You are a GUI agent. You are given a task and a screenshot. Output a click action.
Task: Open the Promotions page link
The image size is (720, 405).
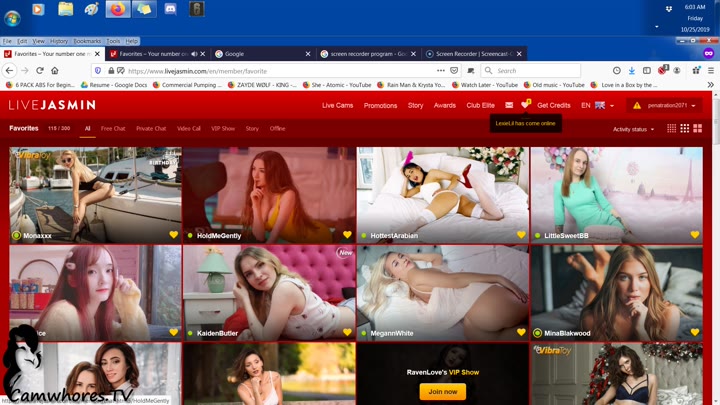pyautogui.click(x=380, y=105)
